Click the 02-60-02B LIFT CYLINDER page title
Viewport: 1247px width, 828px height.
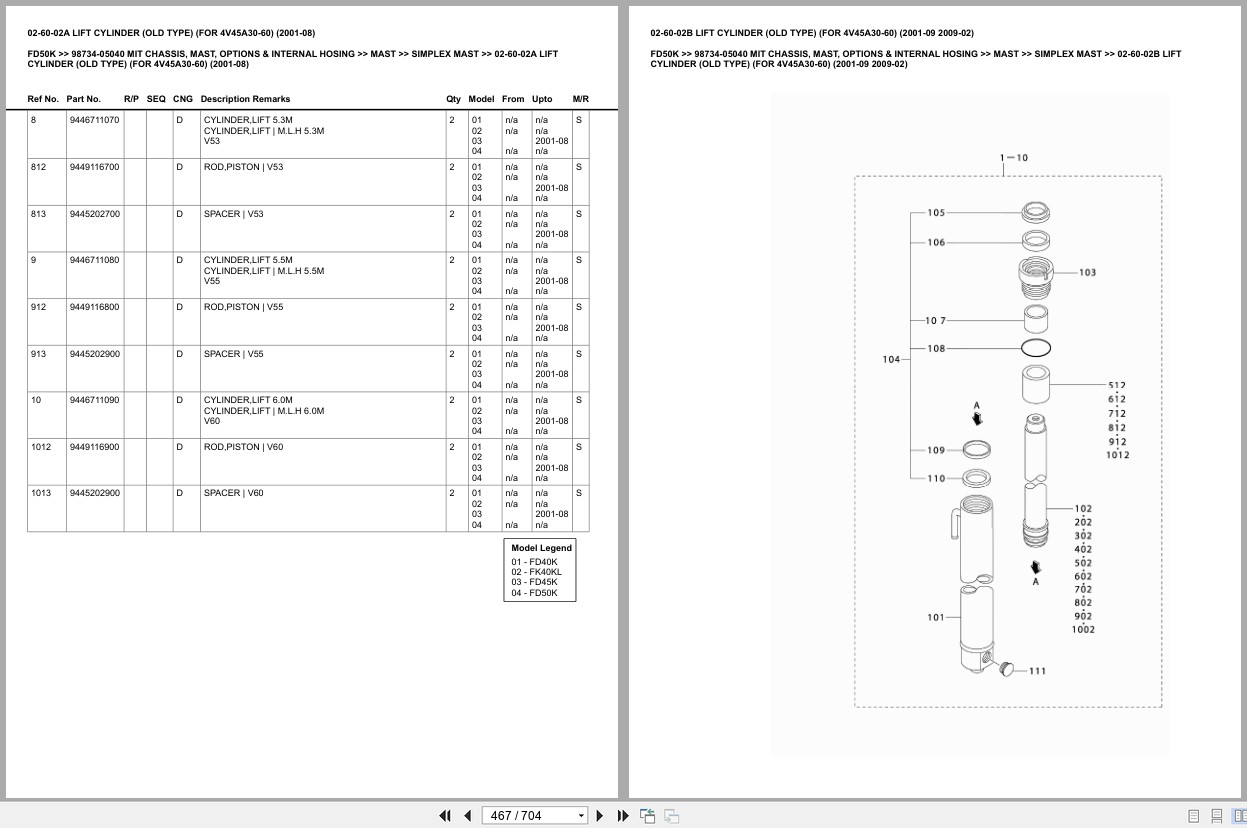pyautogui.click(x=811, y=33)
